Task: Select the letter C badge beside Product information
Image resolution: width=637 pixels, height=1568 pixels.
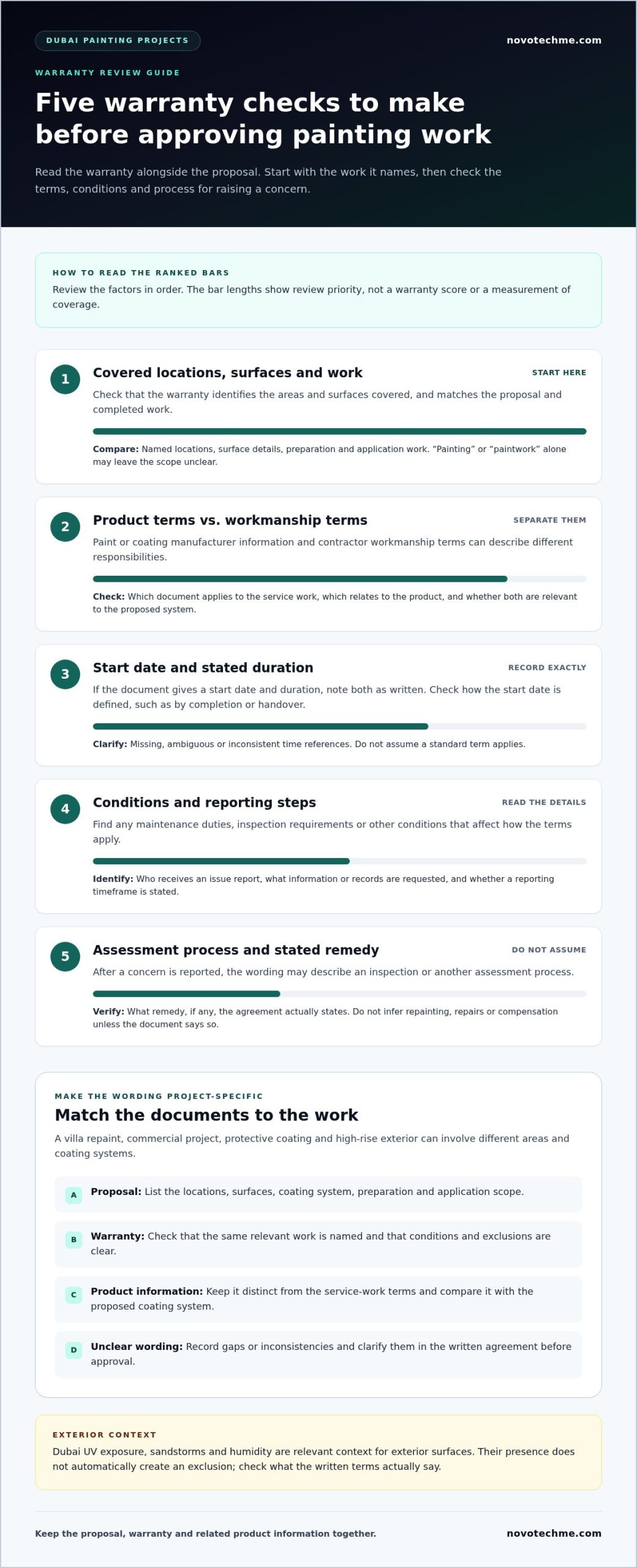Action: click(73, 1295)
